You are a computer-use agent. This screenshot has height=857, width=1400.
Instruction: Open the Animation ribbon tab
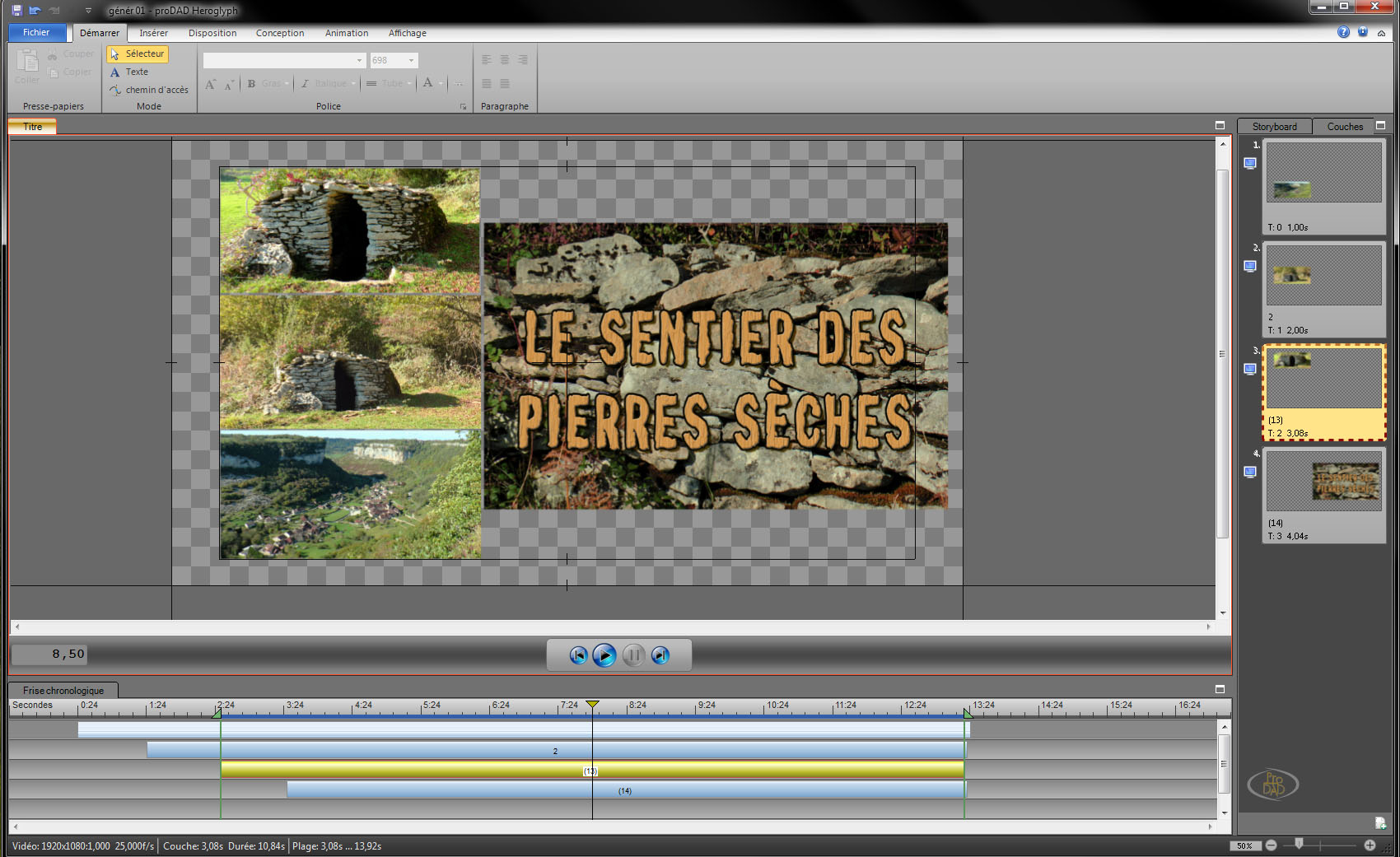click(x=347, y=33)
